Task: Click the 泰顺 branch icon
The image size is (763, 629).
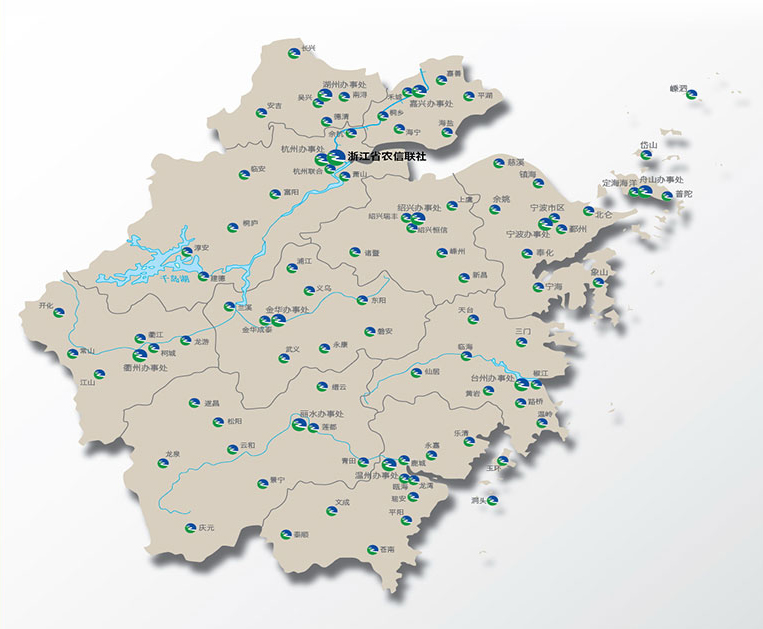Action: [286, 534]
